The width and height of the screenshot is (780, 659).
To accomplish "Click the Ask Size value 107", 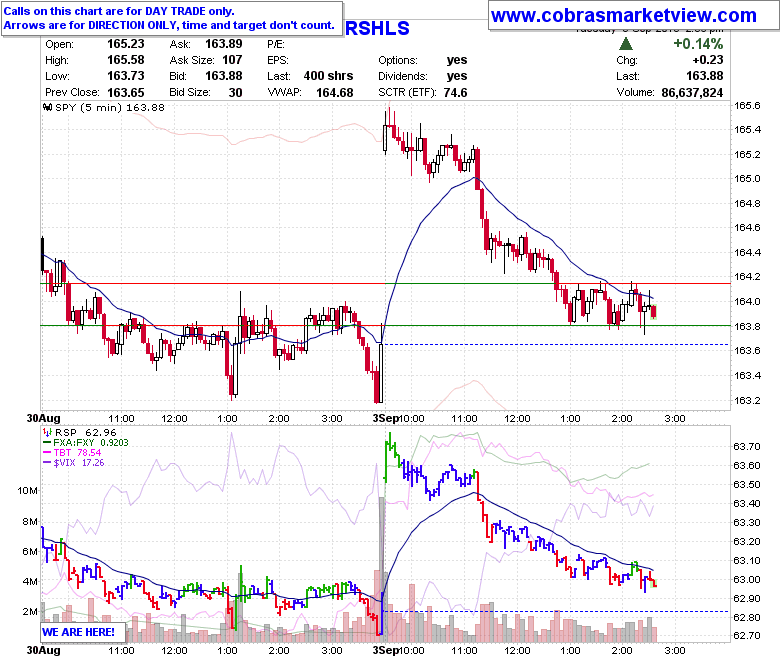I will pos(232,60).
